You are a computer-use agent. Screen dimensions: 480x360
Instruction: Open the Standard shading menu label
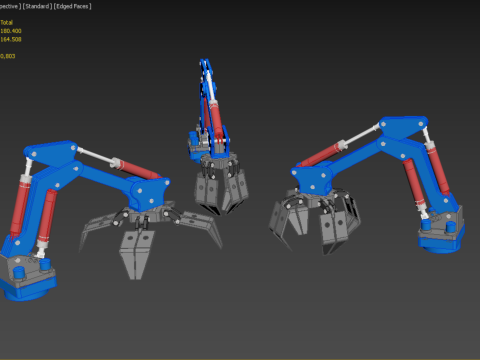point(37,6)
